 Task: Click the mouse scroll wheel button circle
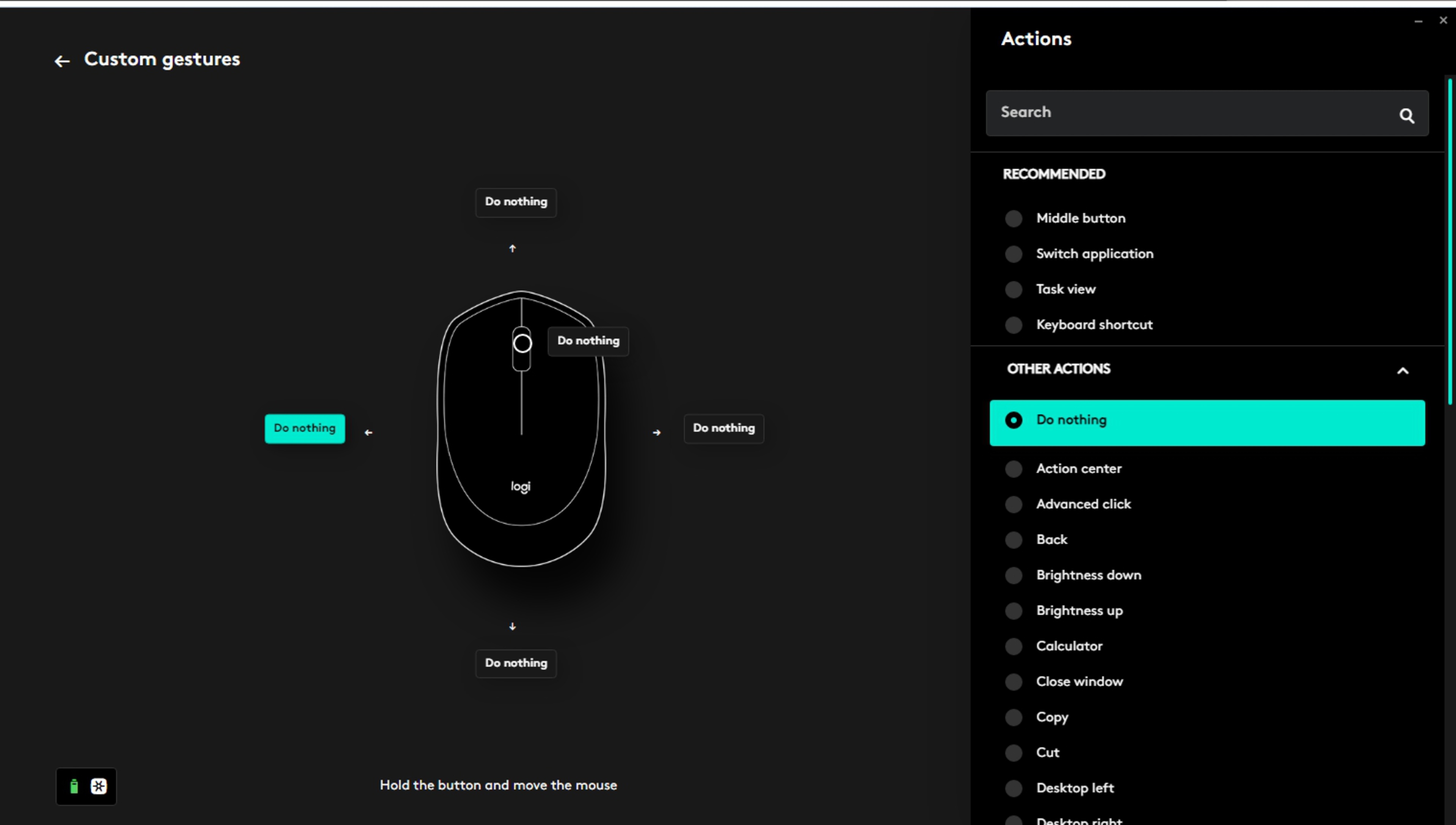pos(522,343)
